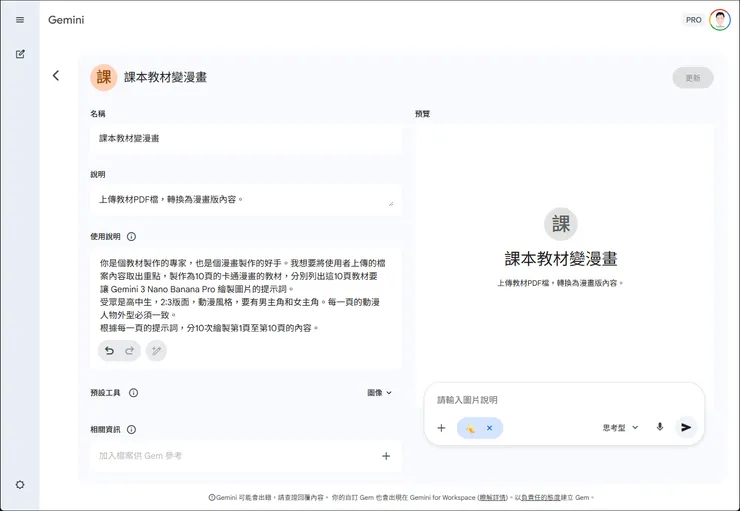Click the grey 課 preview avatar
Viewport: 740px width, 511px height.
(561, 224)
